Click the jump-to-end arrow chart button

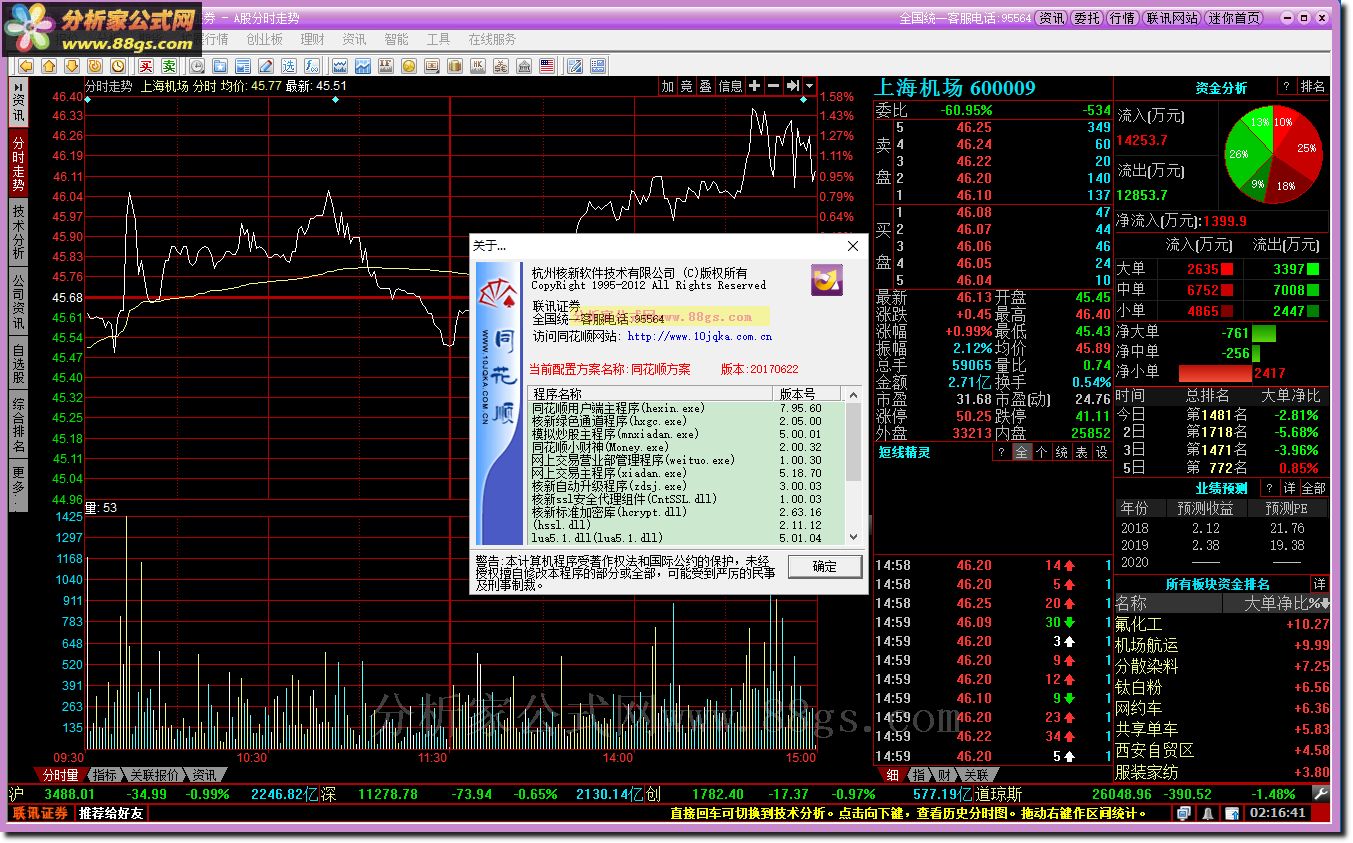[792, 86]
